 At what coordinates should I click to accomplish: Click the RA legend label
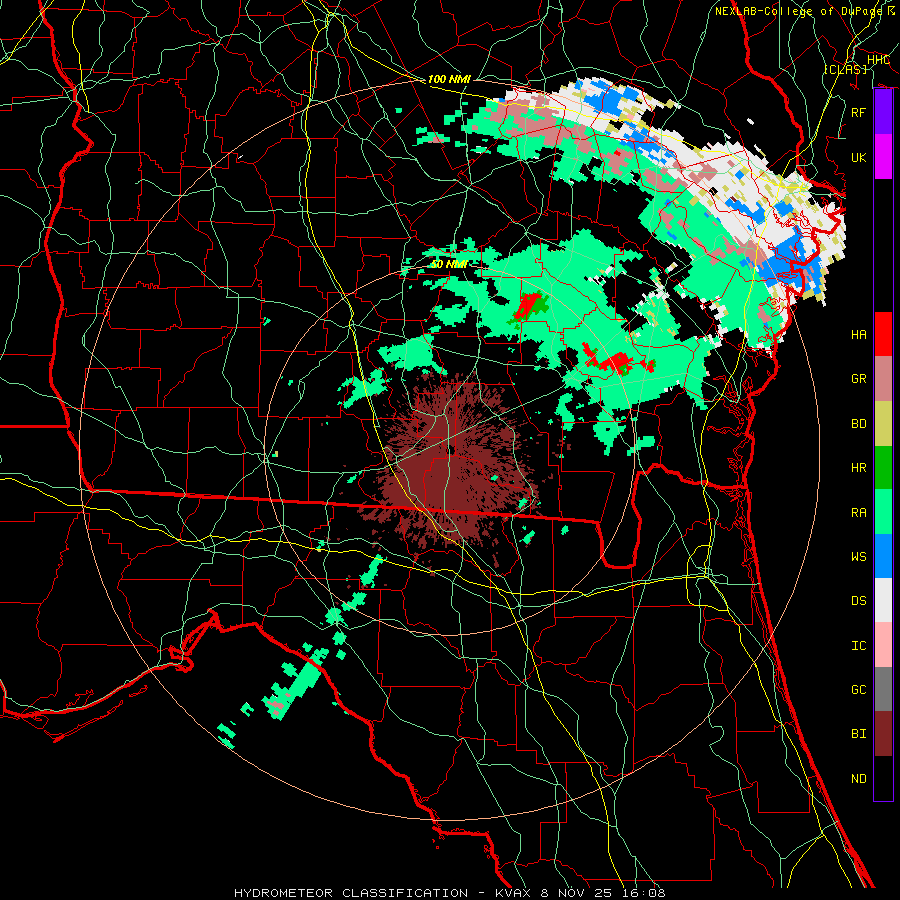pyautogui.click(x=858, y=512)
